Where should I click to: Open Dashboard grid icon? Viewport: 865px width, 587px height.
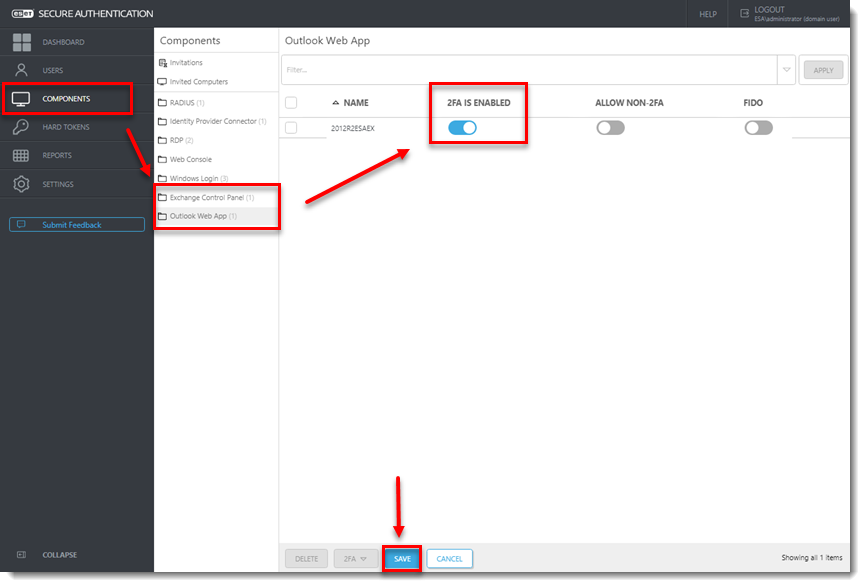[22, 42]
